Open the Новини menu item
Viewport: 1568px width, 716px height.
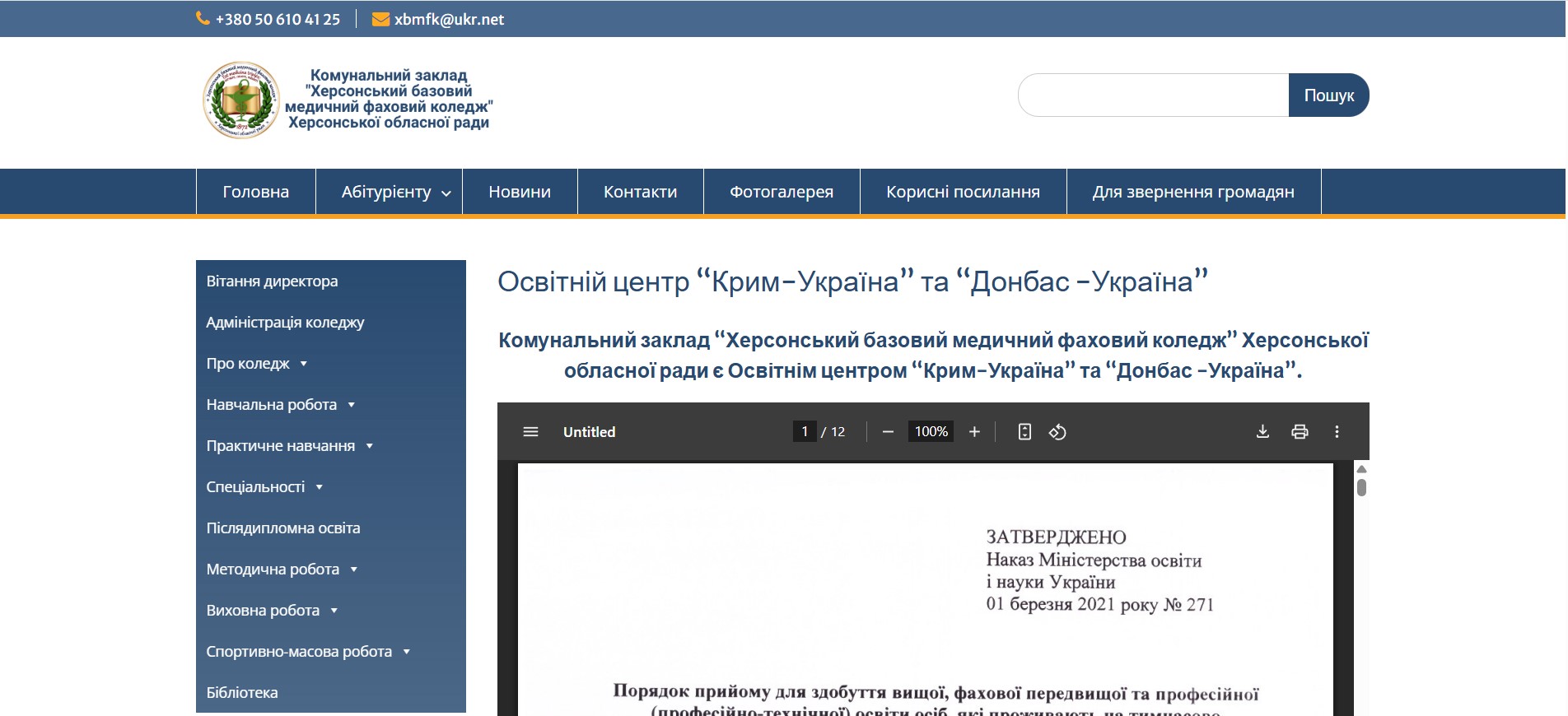tap(520, 192)
